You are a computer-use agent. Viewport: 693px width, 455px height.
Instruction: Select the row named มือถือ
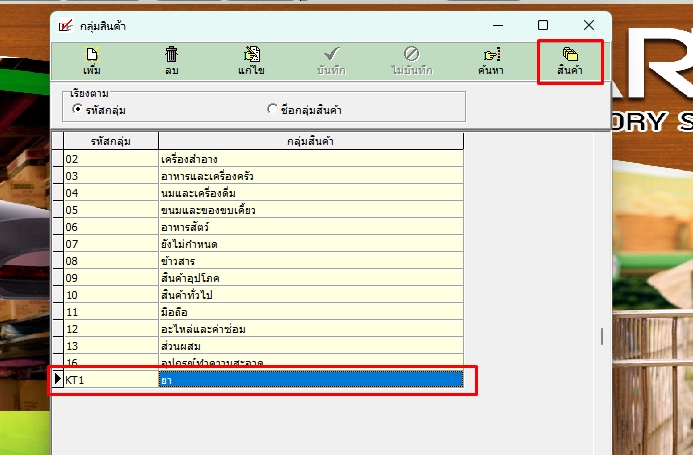coord(258,312)
